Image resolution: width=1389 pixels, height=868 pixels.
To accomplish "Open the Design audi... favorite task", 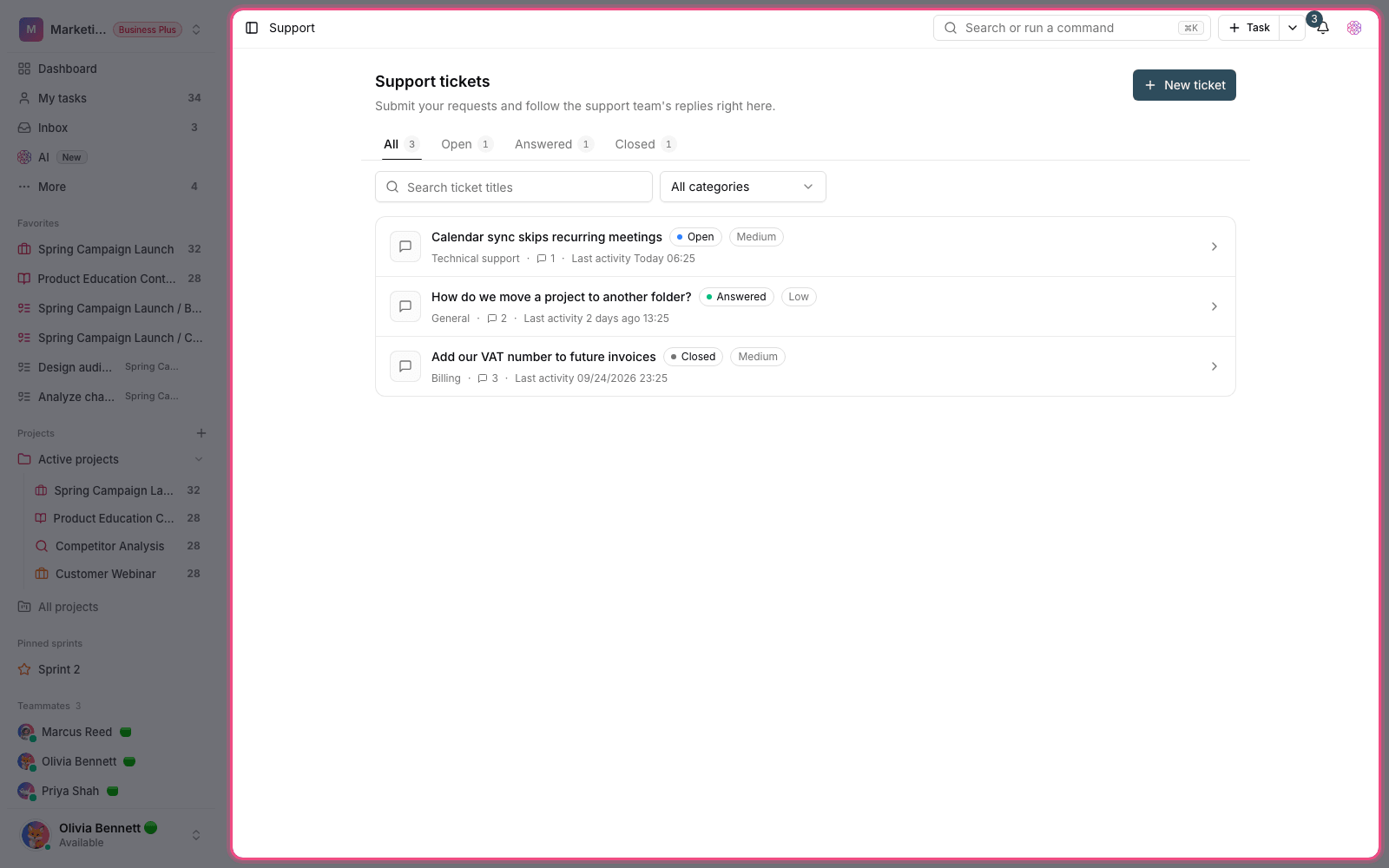I will [x=111, y=367].
